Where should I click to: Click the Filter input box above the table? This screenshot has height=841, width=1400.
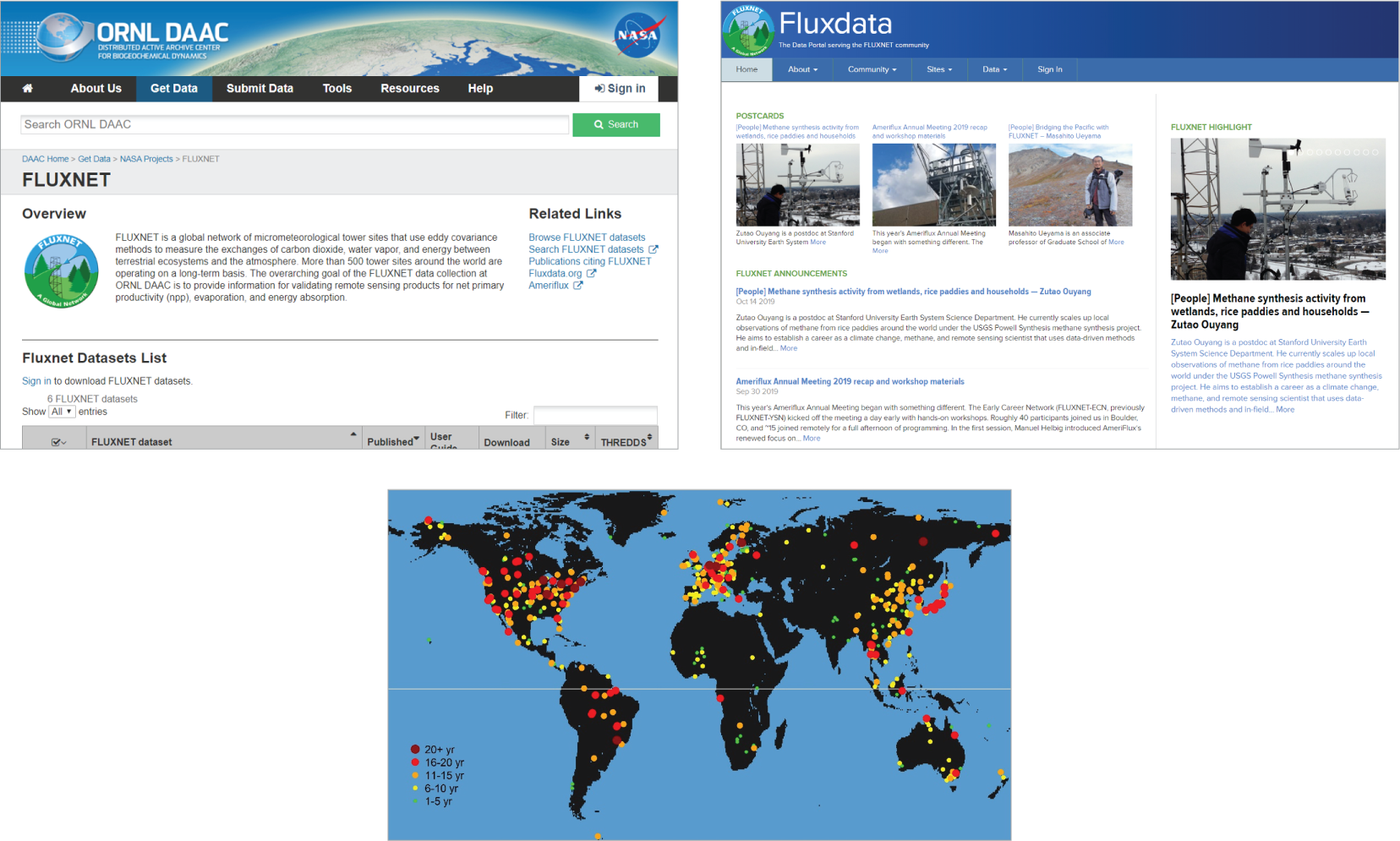pos(595,415)
